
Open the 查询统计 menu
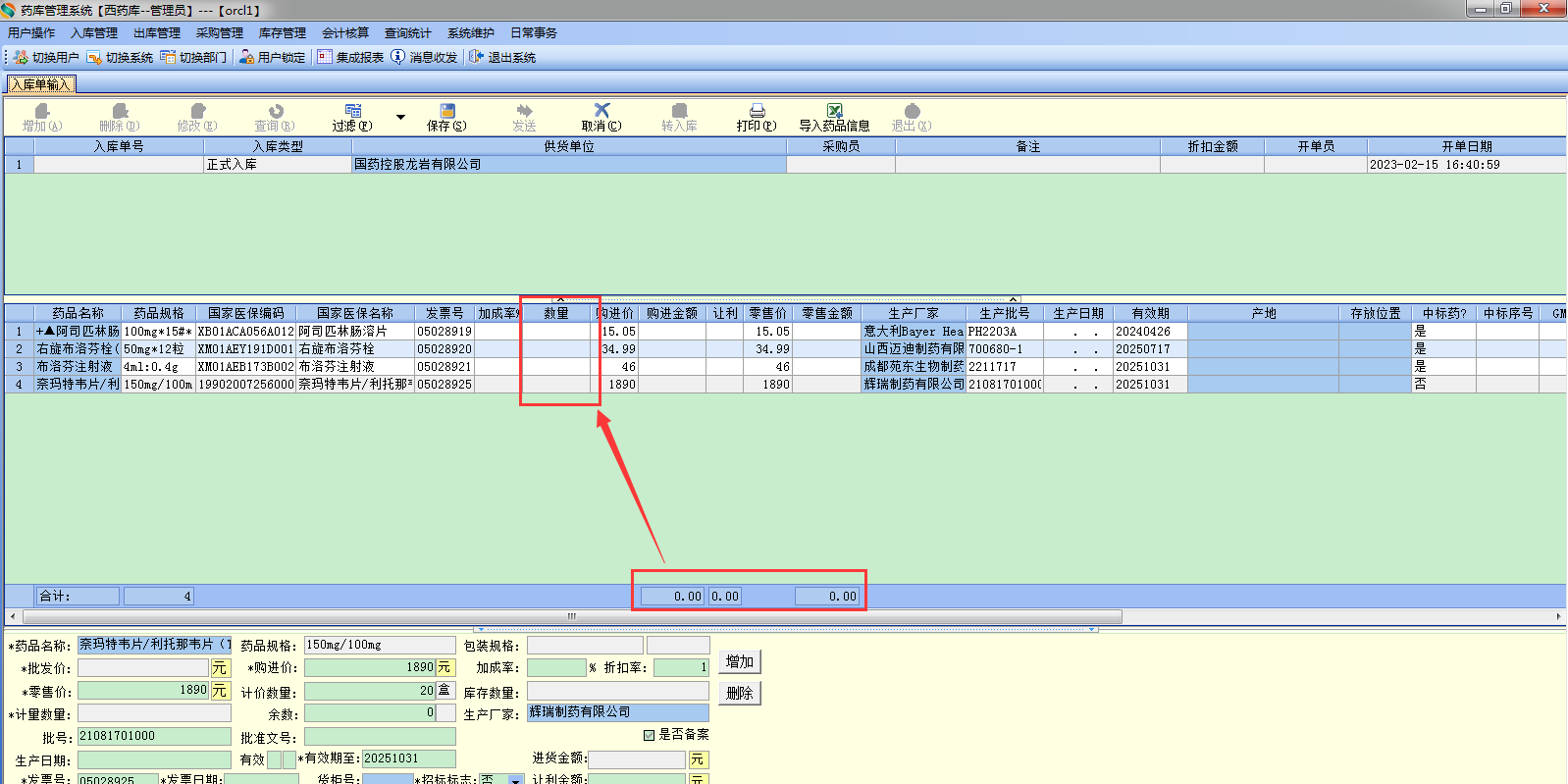tap(408, 33)
